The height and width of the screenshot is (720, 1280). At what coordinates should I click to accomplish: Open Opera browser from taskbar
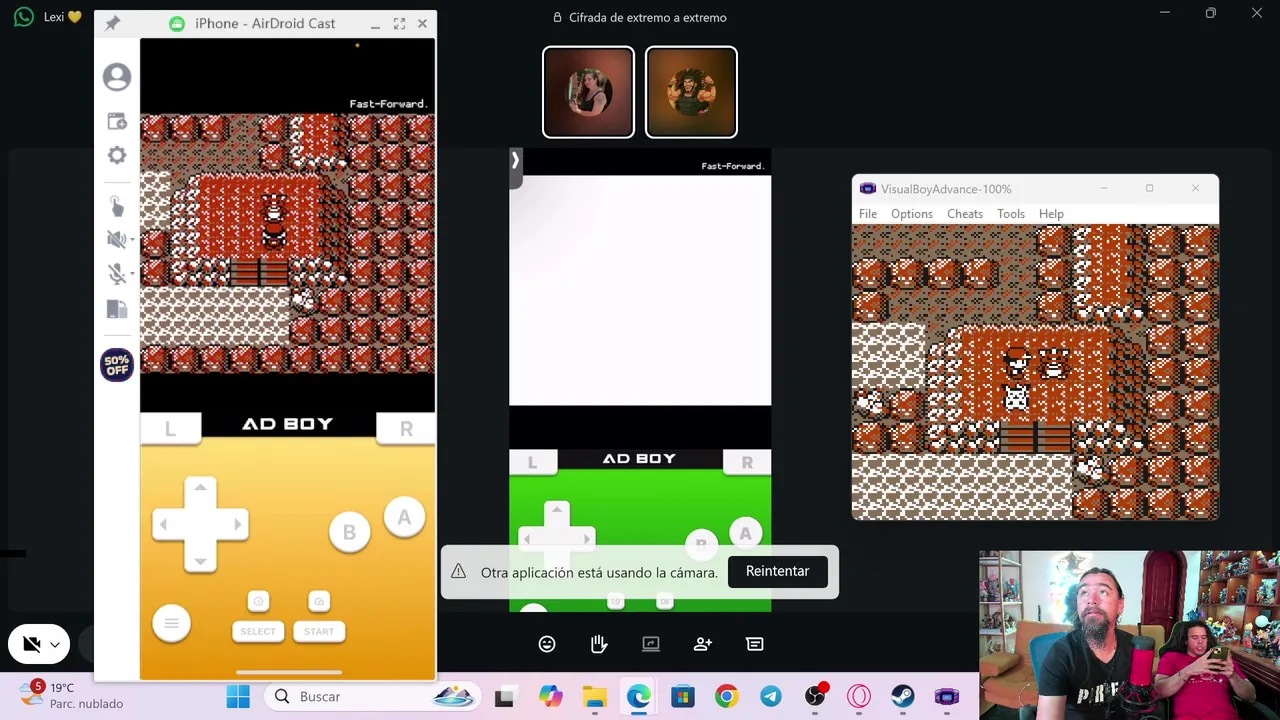click(859, 697)
